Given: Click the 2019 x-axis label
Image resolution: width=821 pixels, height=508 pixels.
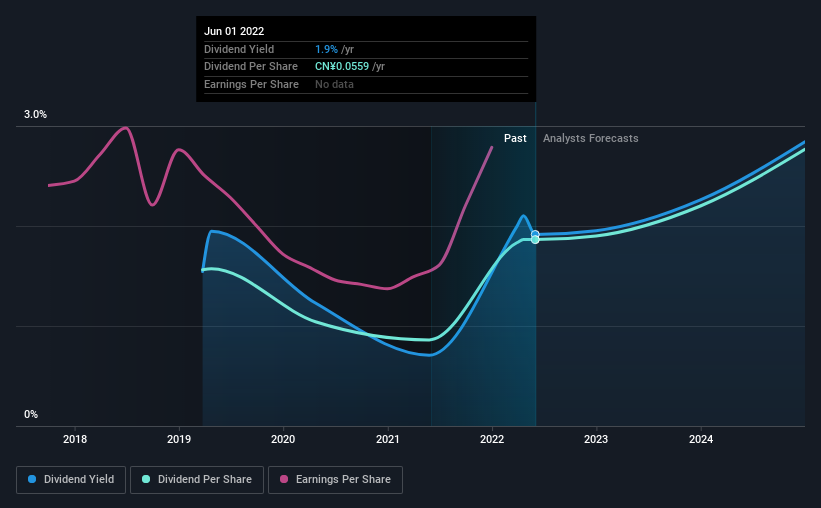Looking at the screenshot, I should (179, 439).
